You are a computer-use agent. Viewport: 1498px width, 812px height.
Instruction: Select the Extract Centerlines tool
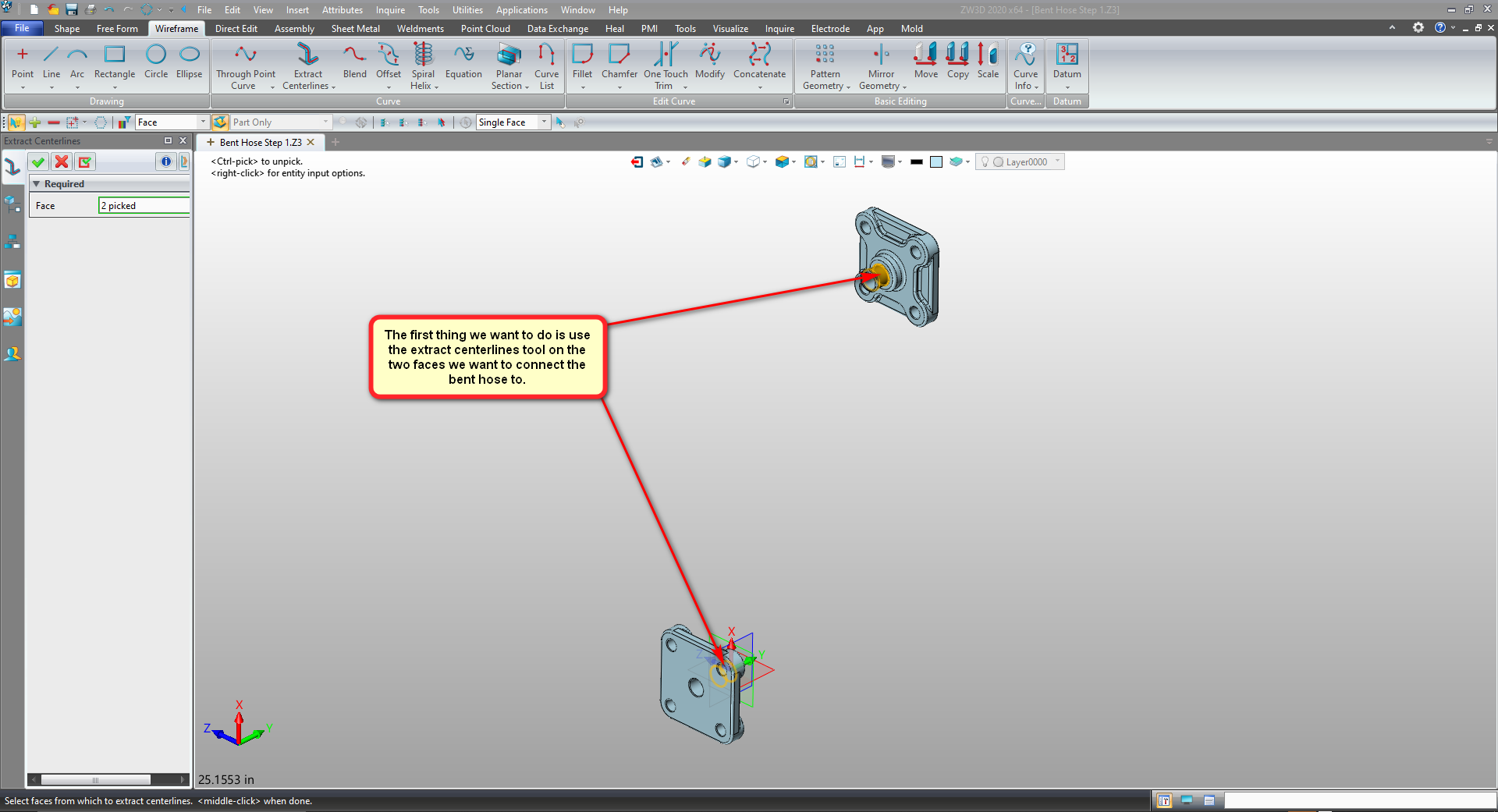[x=307, y=66]
